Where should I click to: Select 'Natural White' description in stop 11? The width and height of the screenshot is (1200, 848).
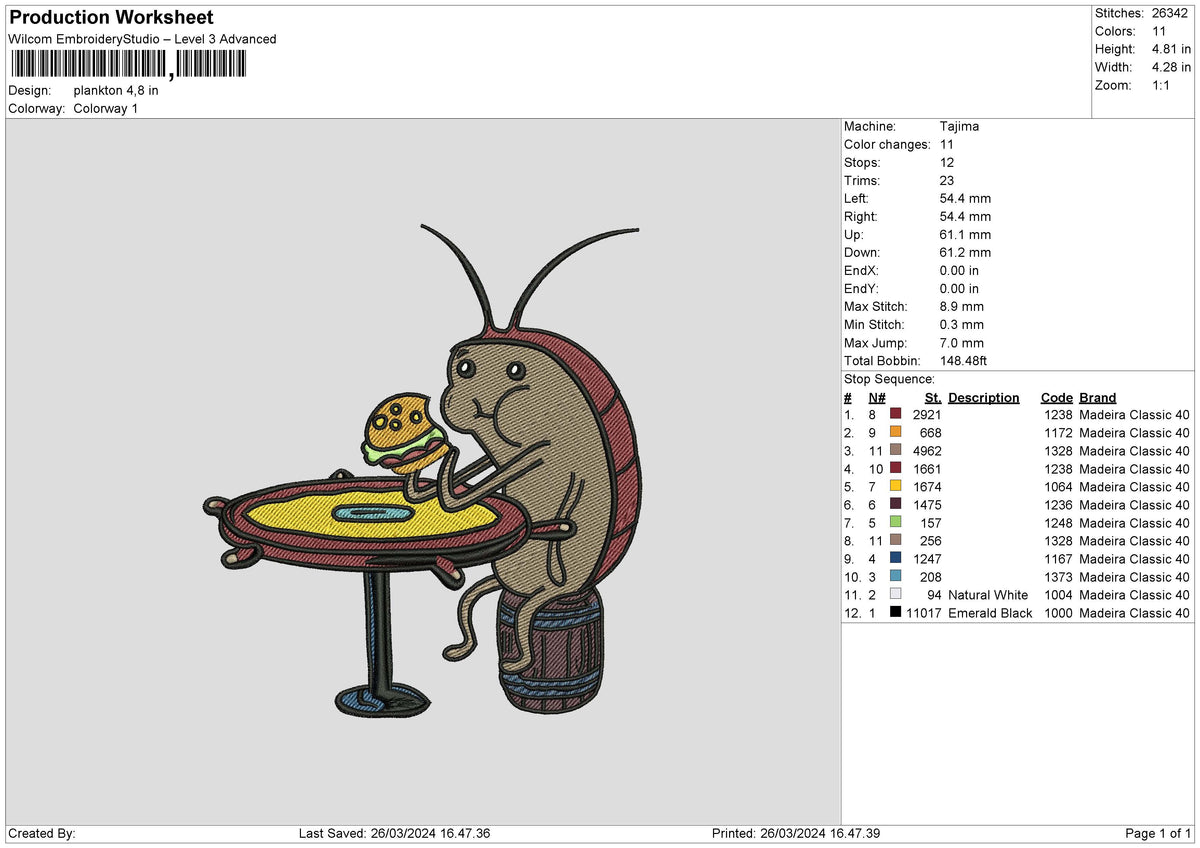pyautogui.click(x=988, y=594)
